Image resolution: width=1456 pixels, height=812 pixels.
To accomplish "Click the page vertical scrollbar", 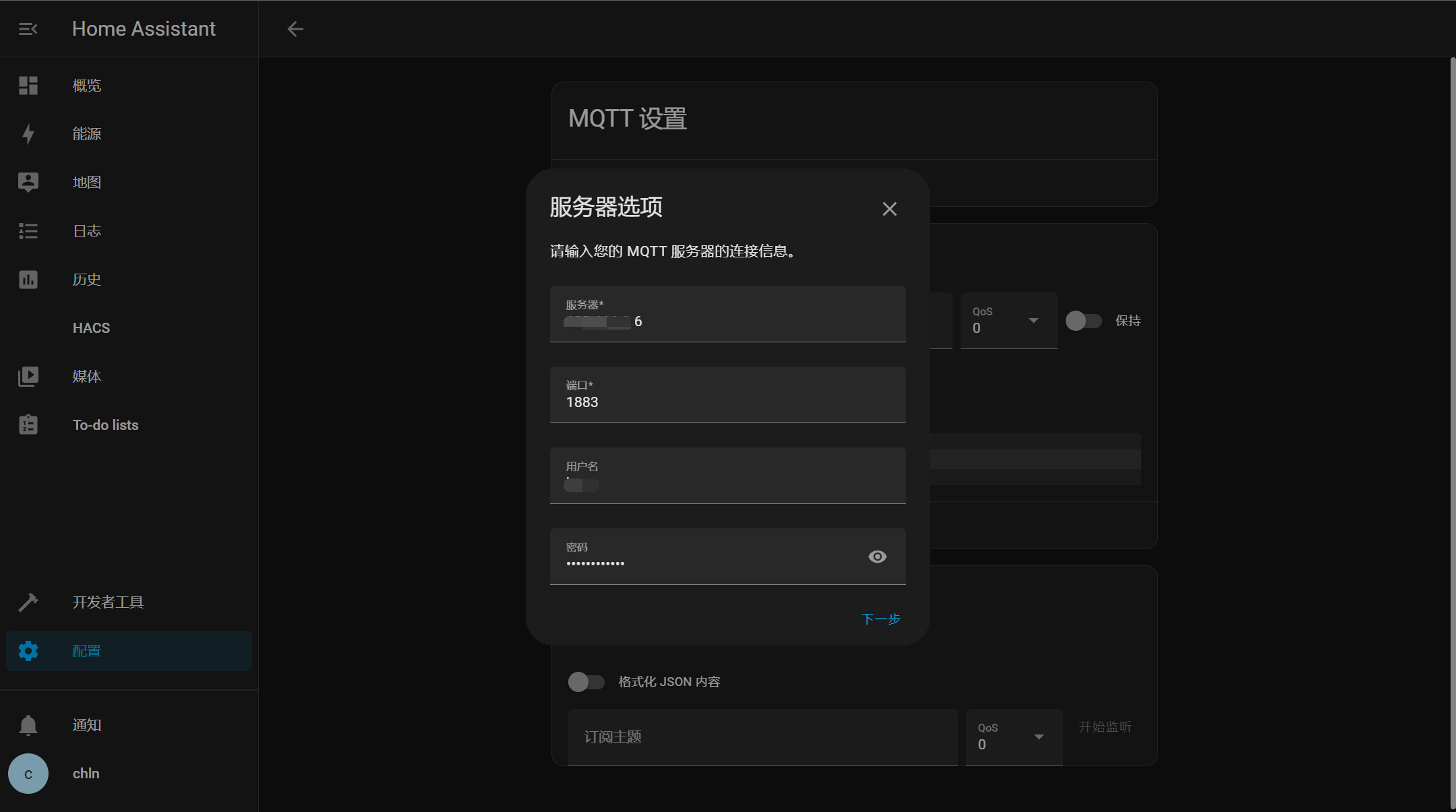I will click(x=1453, y=433).
